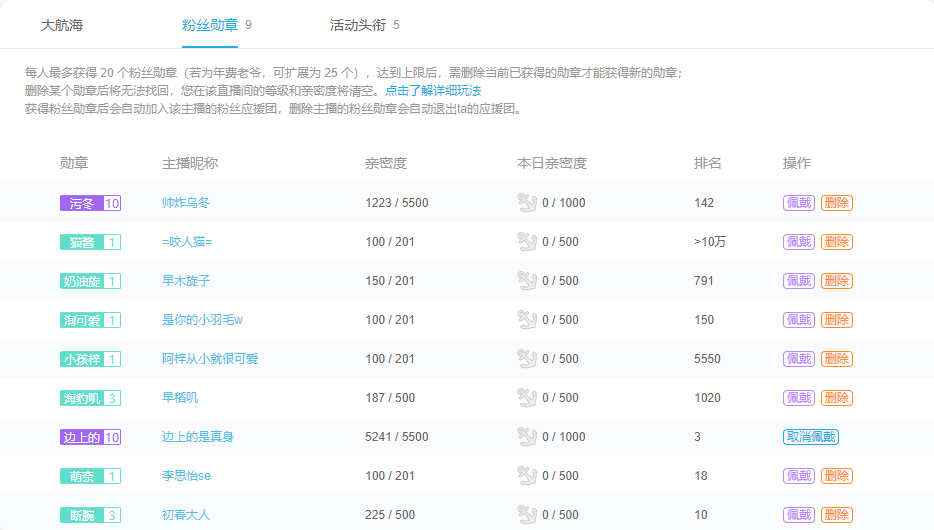This screenshot has width=934, height=530.
Task: Open streamer 初春大人 link
Action: (186, 515)
